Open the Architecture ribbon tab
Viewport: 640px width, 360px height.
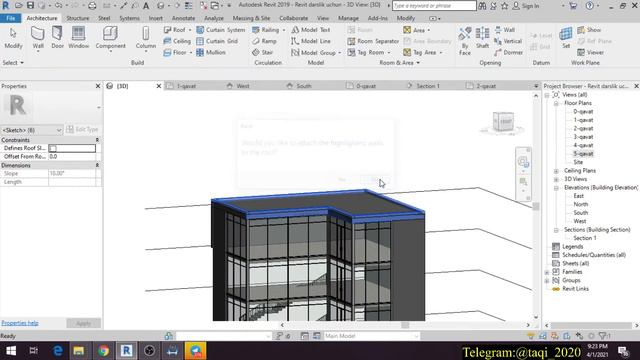tap(42, 18)
